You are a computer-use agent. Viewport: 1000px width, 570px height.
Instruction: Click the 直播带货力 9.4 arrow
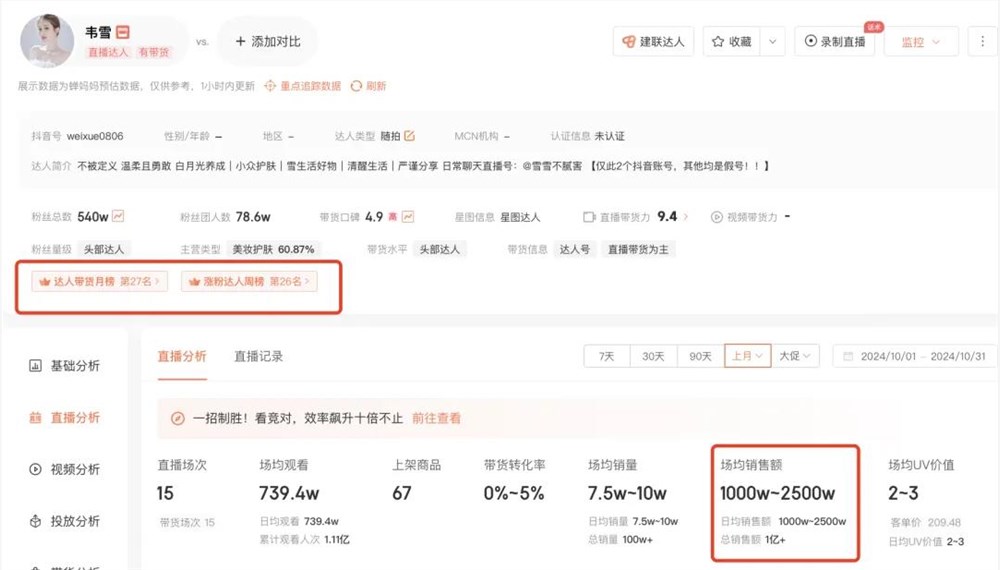point(686,217)
